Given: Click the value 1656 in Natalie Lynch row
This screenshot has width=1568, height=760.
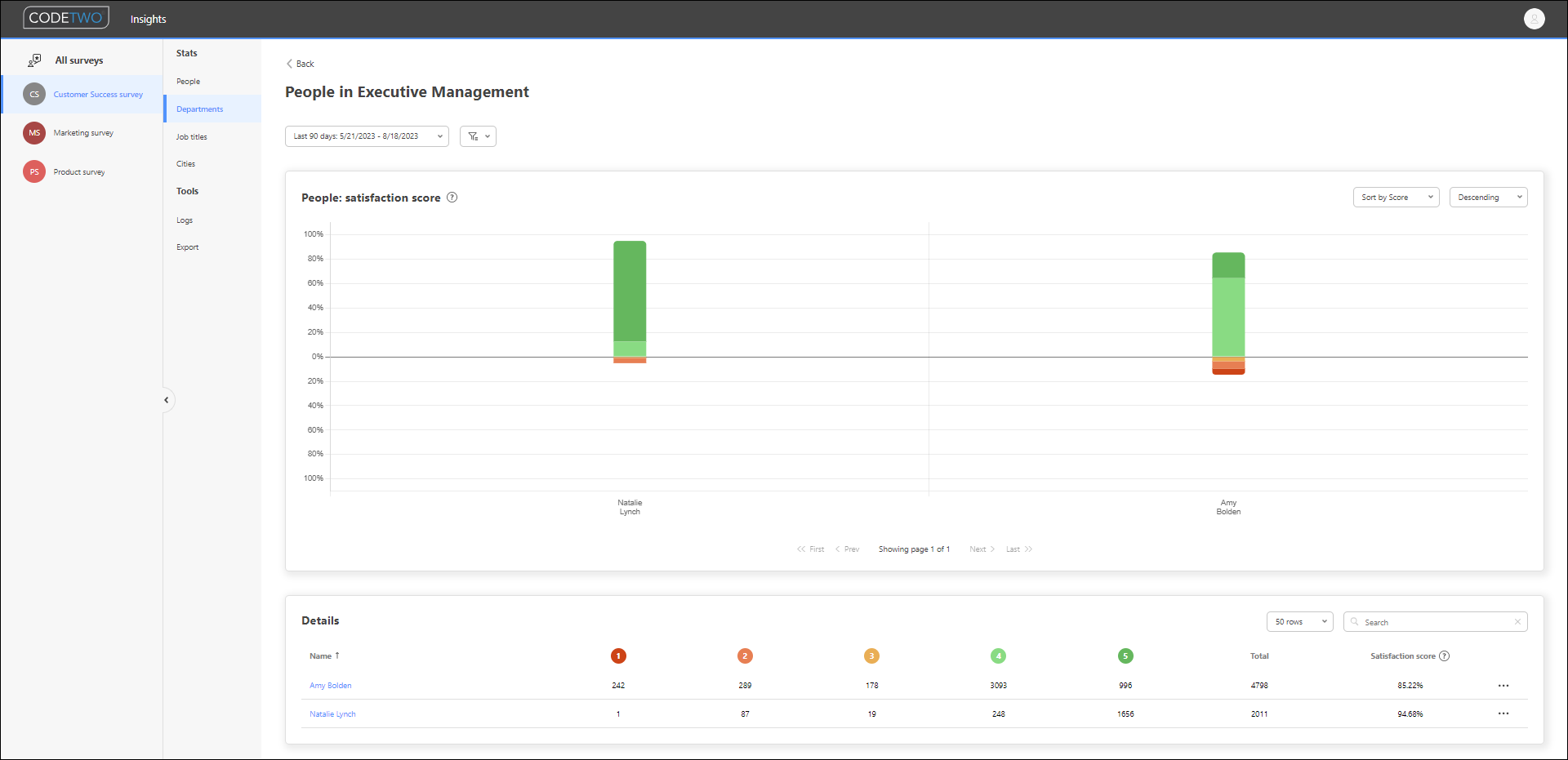Looking at the screenshot, I should pos(1125,714).
